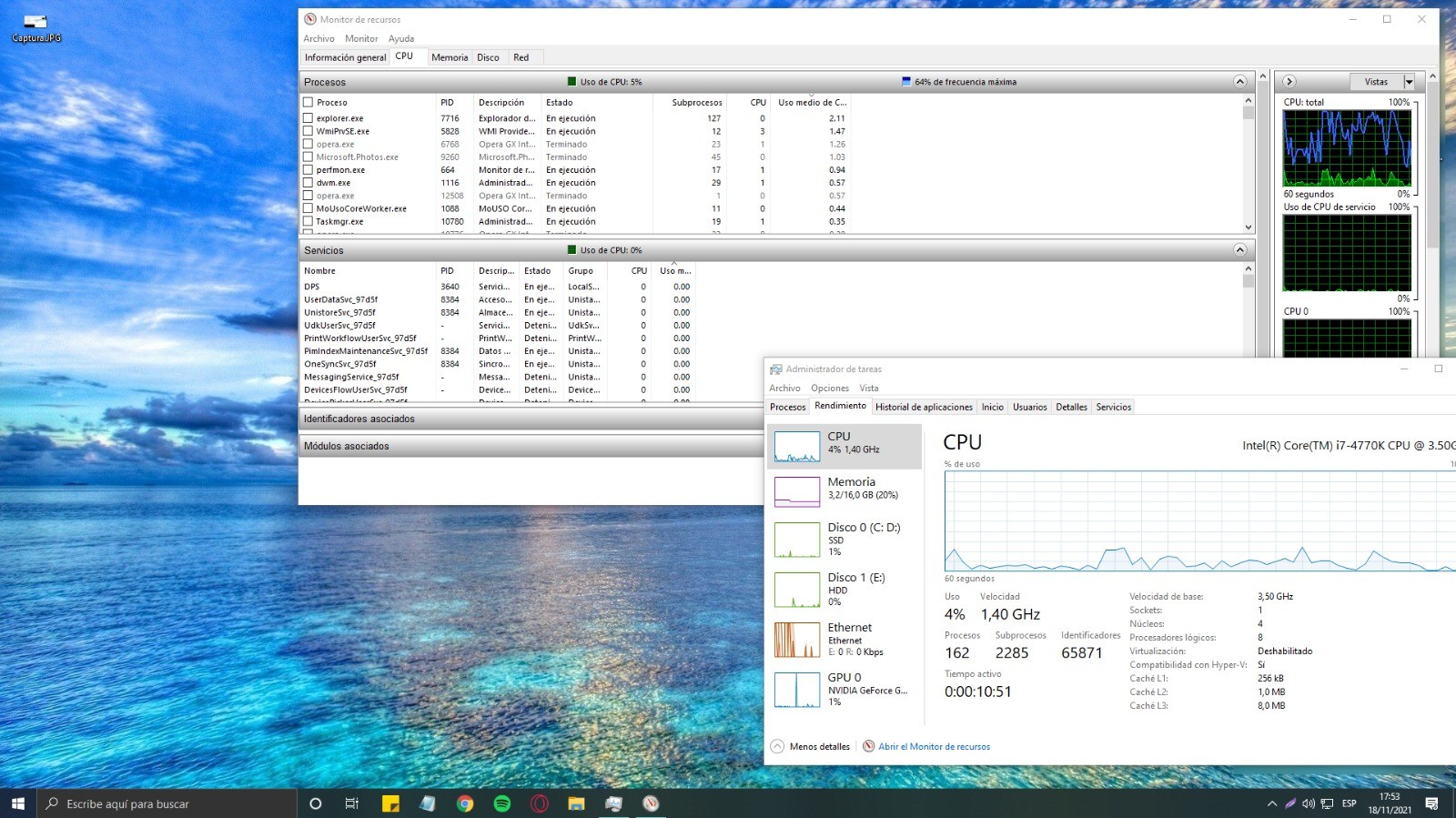Open Spotify from the taskbar

[x=502, y=803]
